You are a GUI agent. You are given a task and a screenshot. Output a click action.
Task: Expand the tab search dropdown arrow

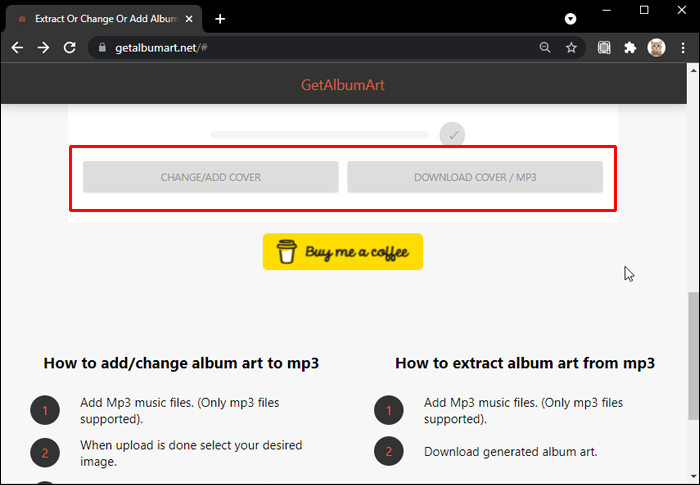pos(570,19)
